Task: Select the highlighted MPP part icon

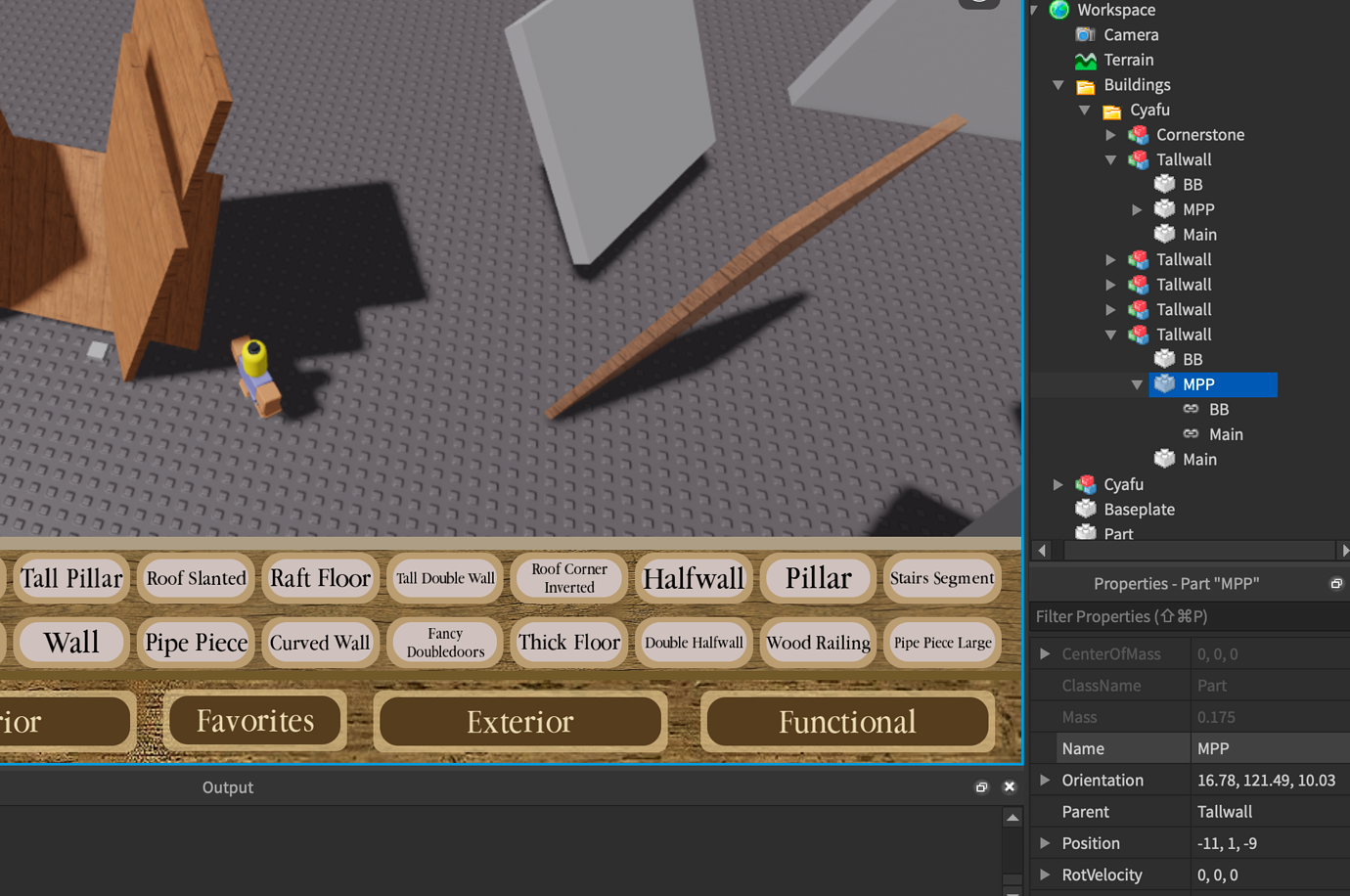Action: 1165,384
